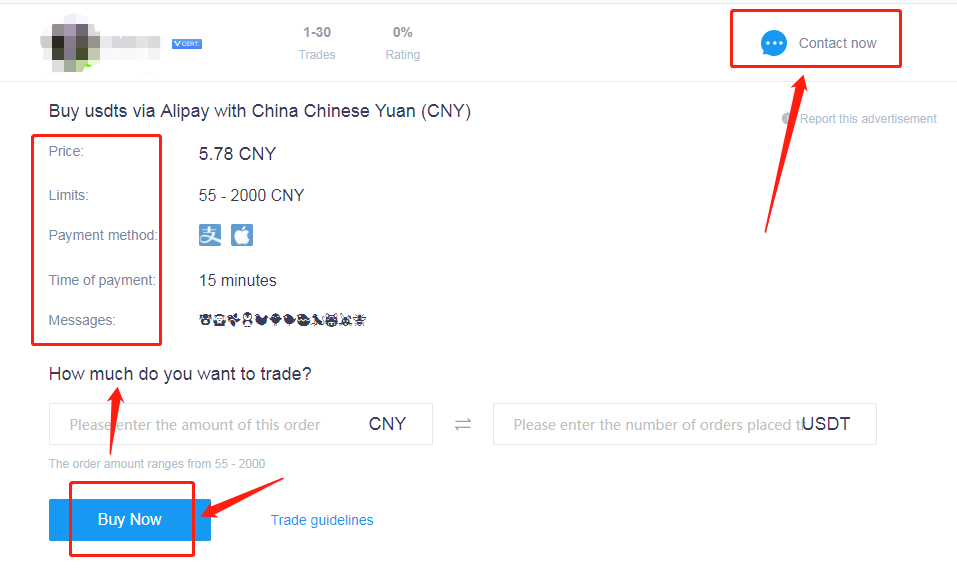
Task: Click the Apple Pay payment icon
Action: [x=242, y=235]
